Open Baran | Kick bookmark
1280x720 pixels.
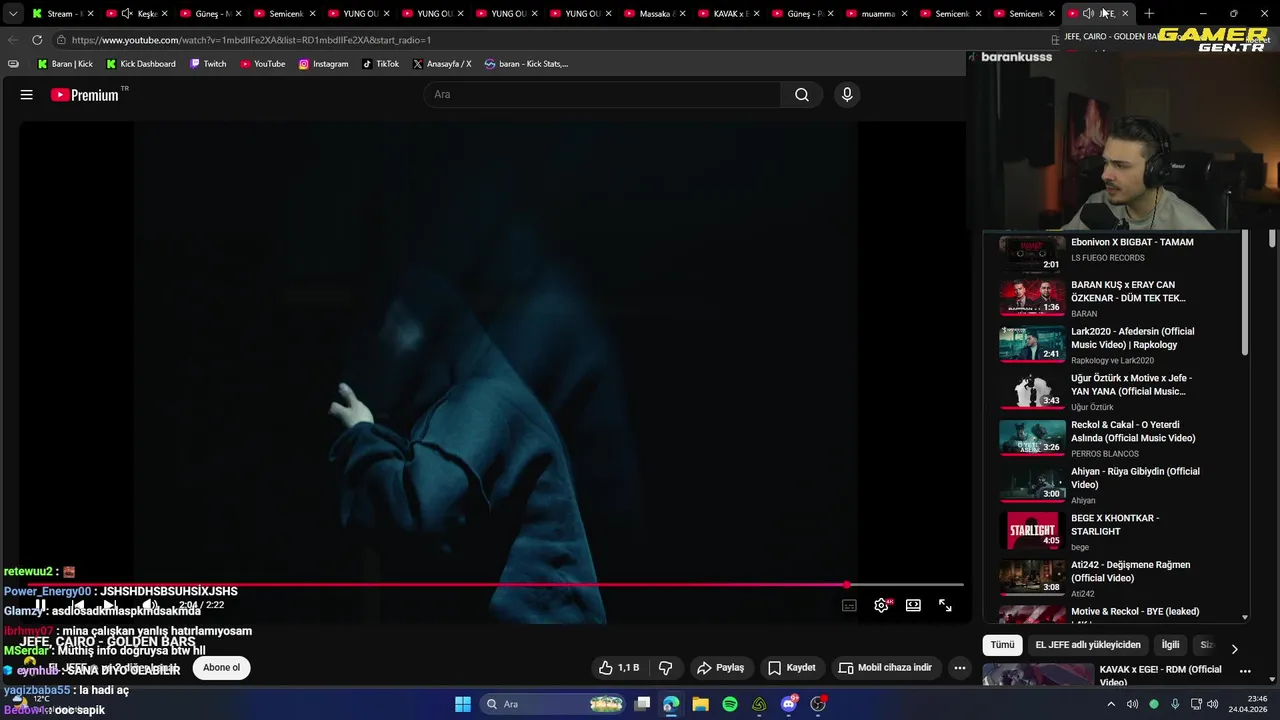pyautogui.click(x=65, y=64)
